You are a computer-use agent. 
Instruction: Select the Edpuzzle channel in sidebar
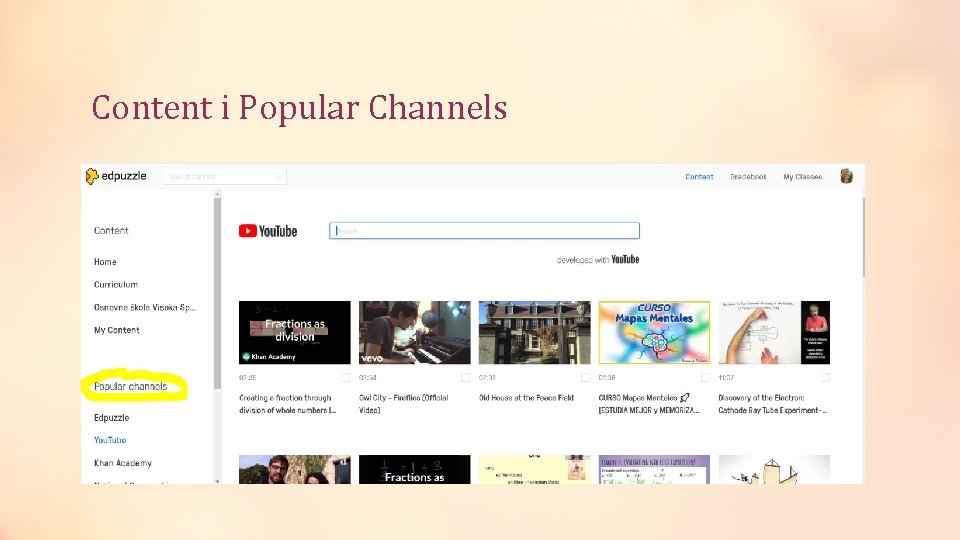[111, 418]
